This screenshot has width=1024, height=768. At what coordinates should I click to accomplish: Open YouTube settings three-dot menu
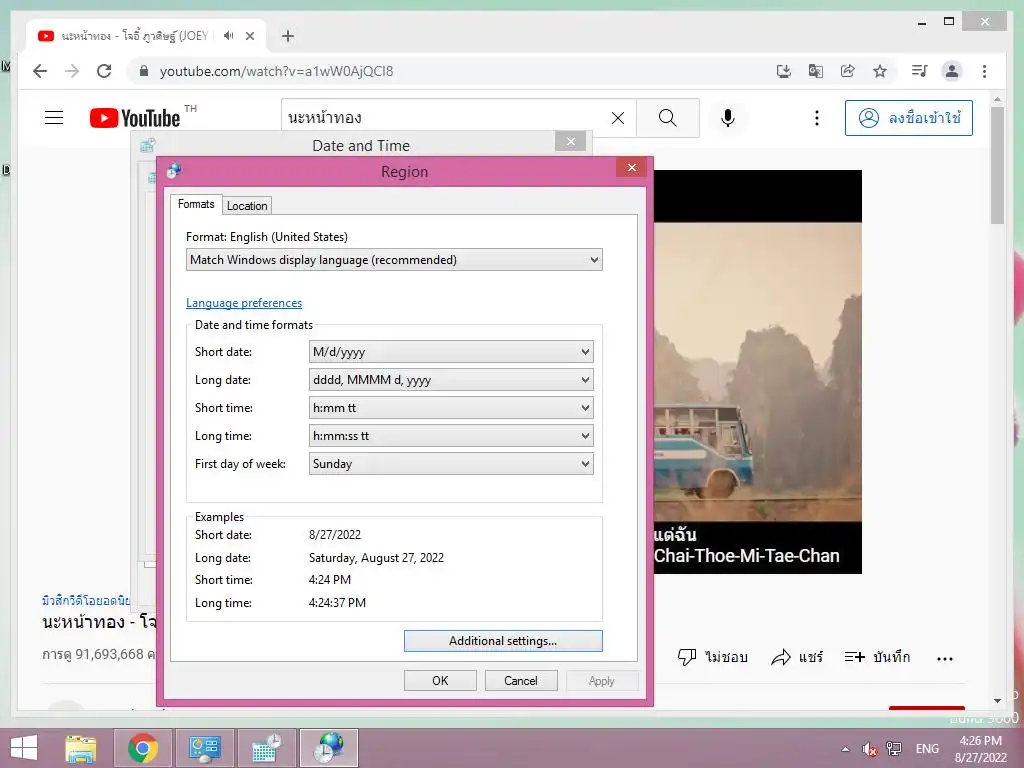pyautogui.click(x=816, y=118)
